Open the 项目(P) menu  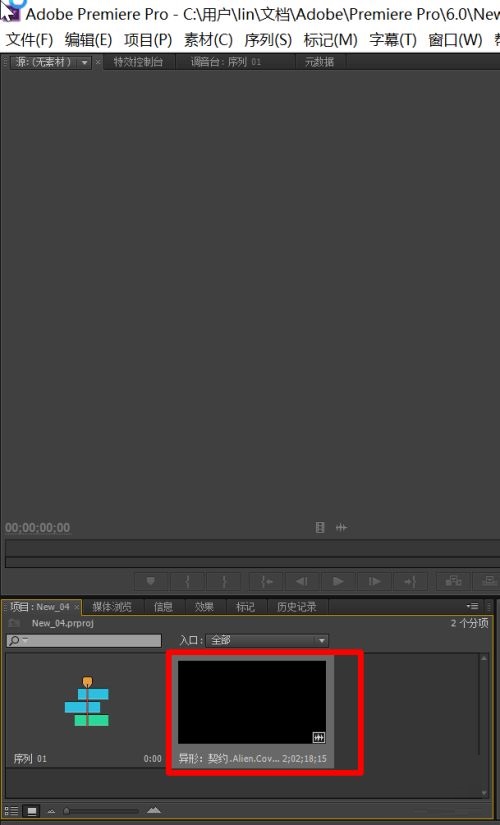coord(148,39)
